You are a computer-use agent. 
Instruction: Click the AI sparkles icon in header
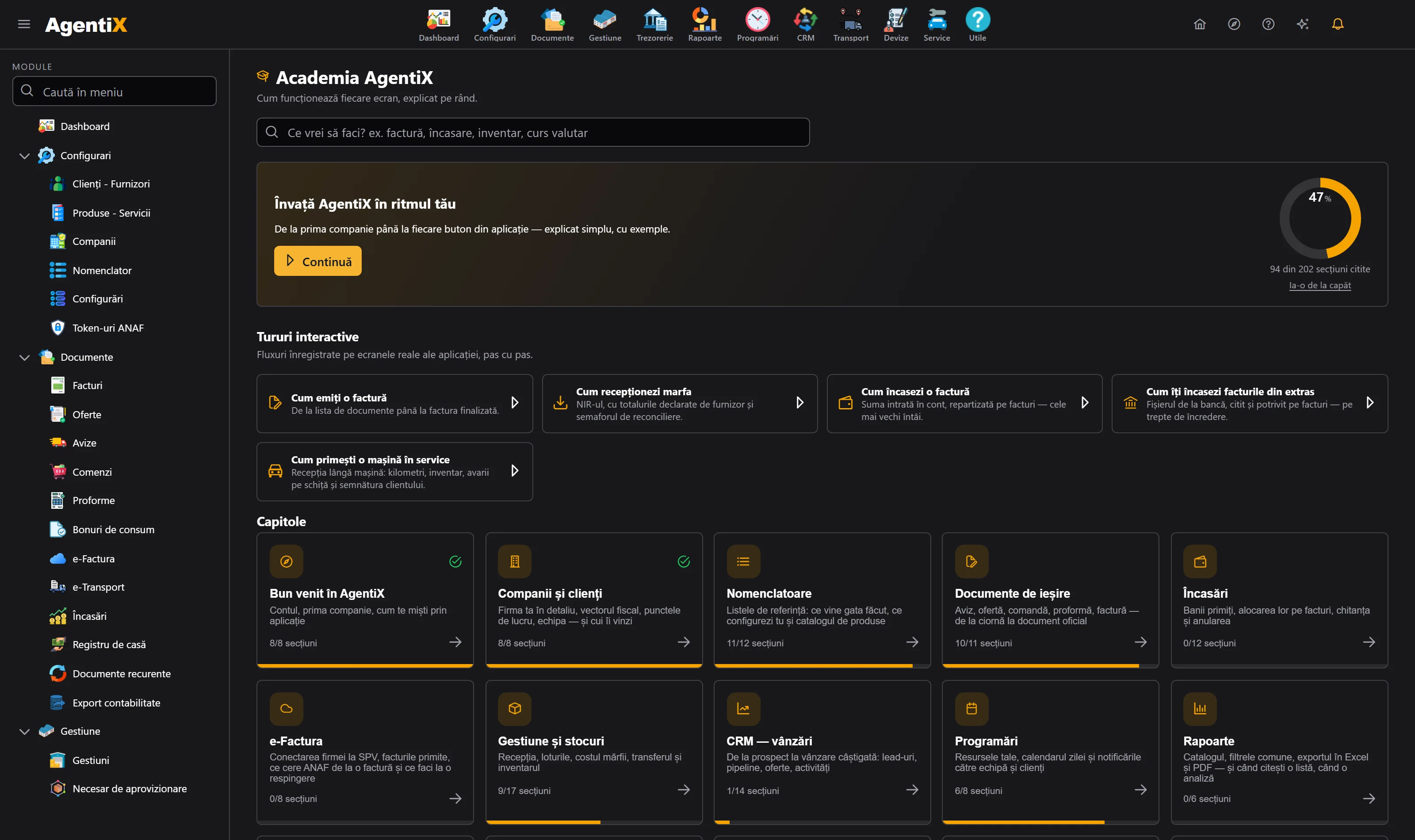[1303, 24]
